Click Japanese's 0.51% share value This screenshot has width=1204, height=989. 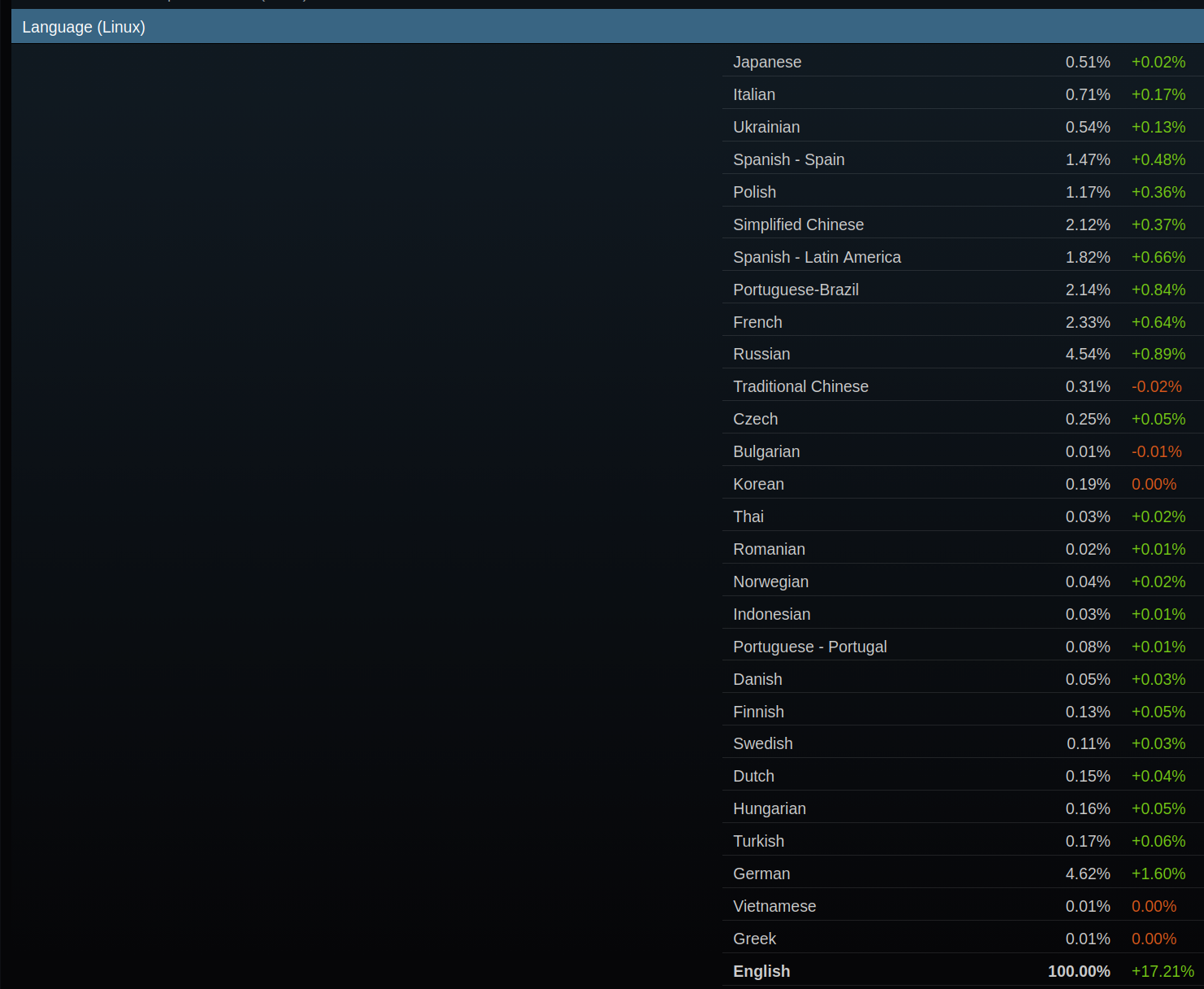tap(1088, 62)
